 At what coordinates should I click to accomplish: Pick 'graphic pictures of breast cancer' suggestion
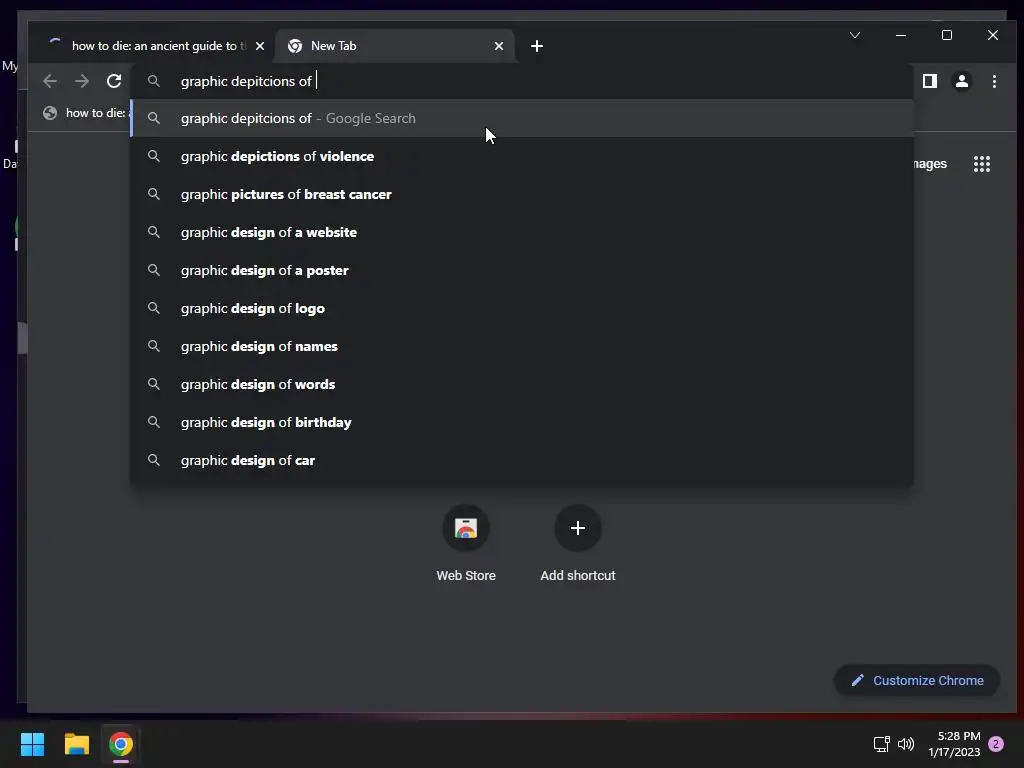[x=522, y=194]
